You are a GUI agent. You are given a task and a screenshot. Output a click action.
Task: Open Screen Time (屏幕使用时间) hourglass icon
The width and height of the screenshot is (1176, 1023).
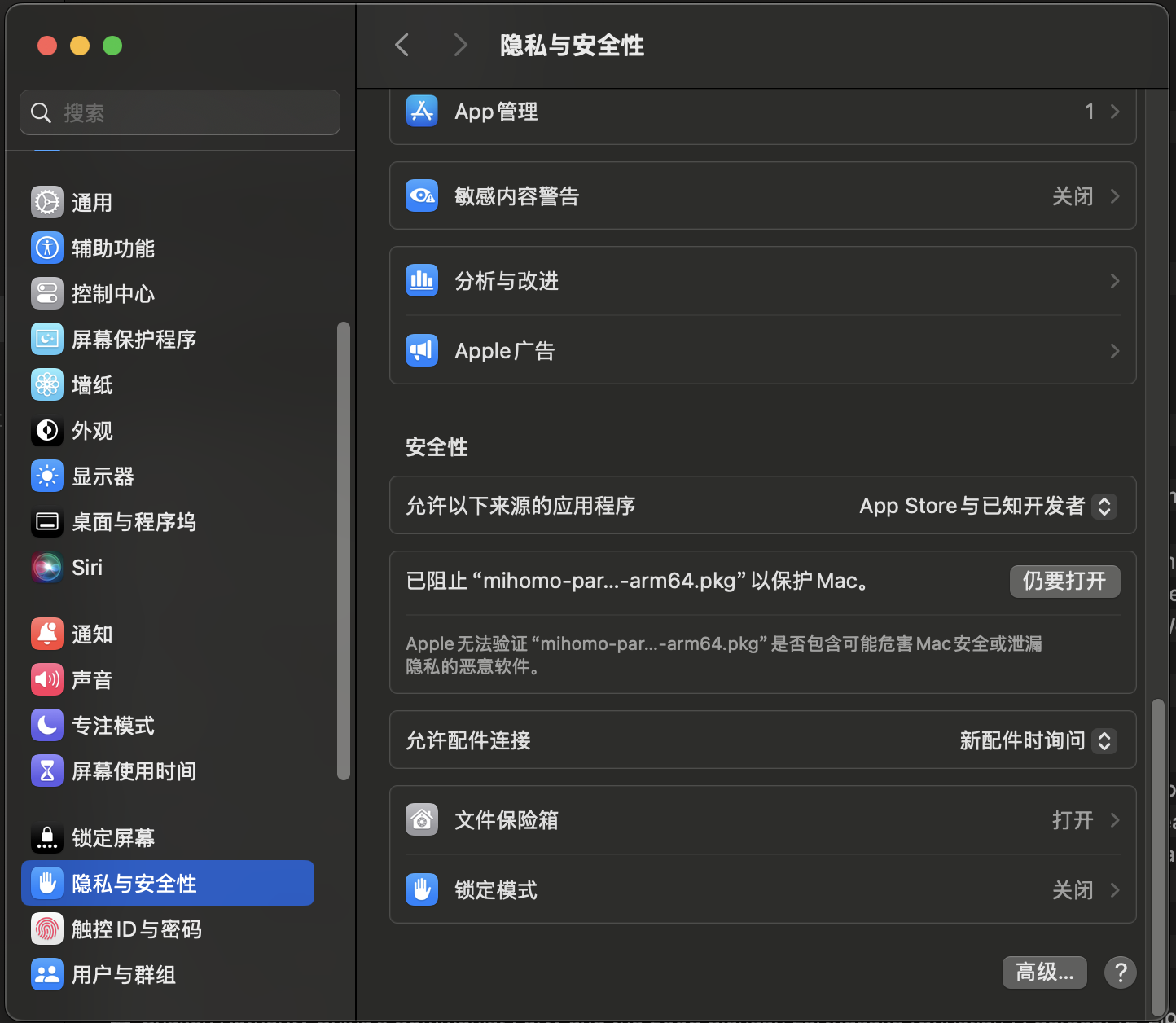pos(47,771)
